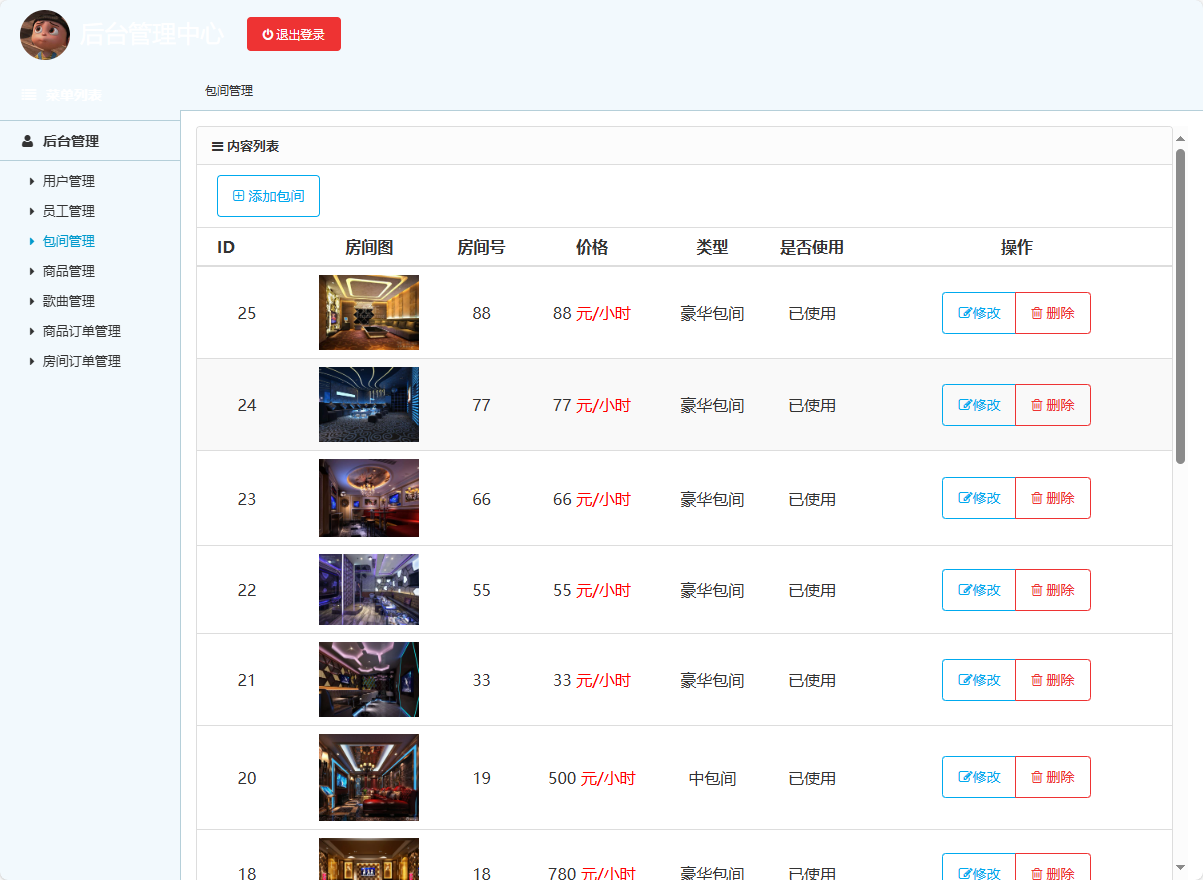Click the hamburger icon next to 菜单列表
This screenshot has width=1203, height=880.
[27, 94]
